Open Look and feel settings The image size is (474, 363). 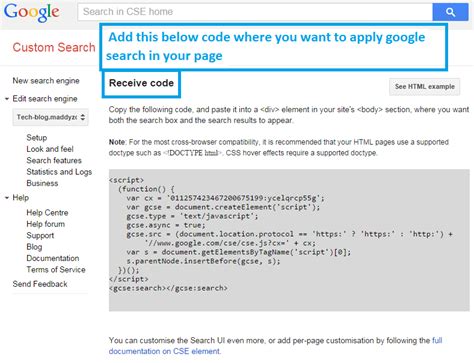[x=50, y=149]
